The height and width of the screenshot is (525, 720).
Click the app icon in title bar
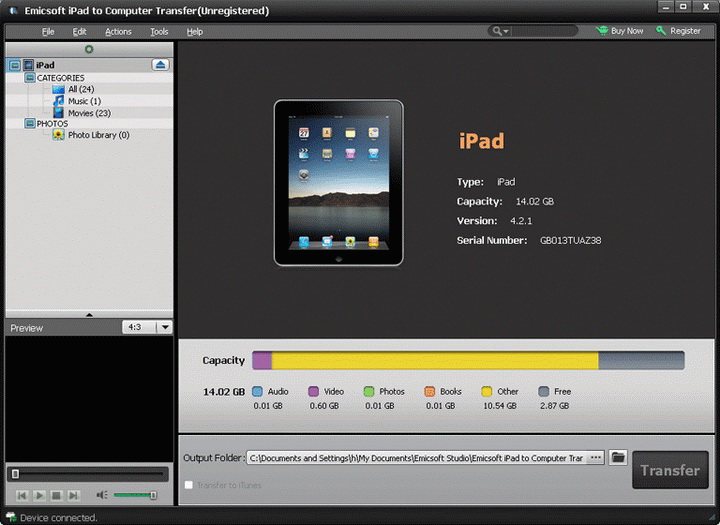coord(13,10)
